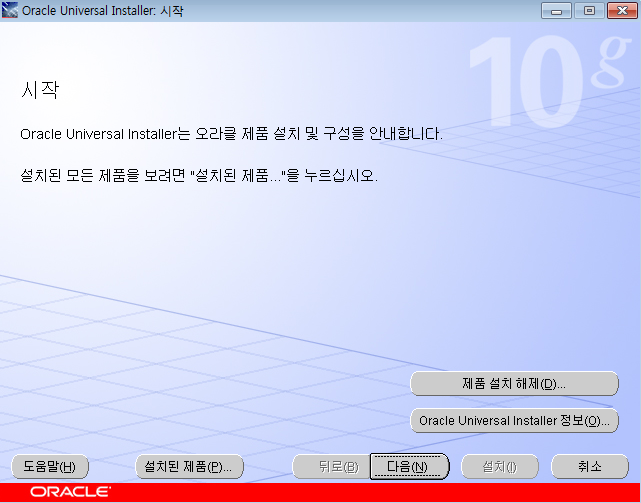The width and height of the screenshot is (641, 503).
Task: Click the 설치(I) install button
Action: pos(500,467)
